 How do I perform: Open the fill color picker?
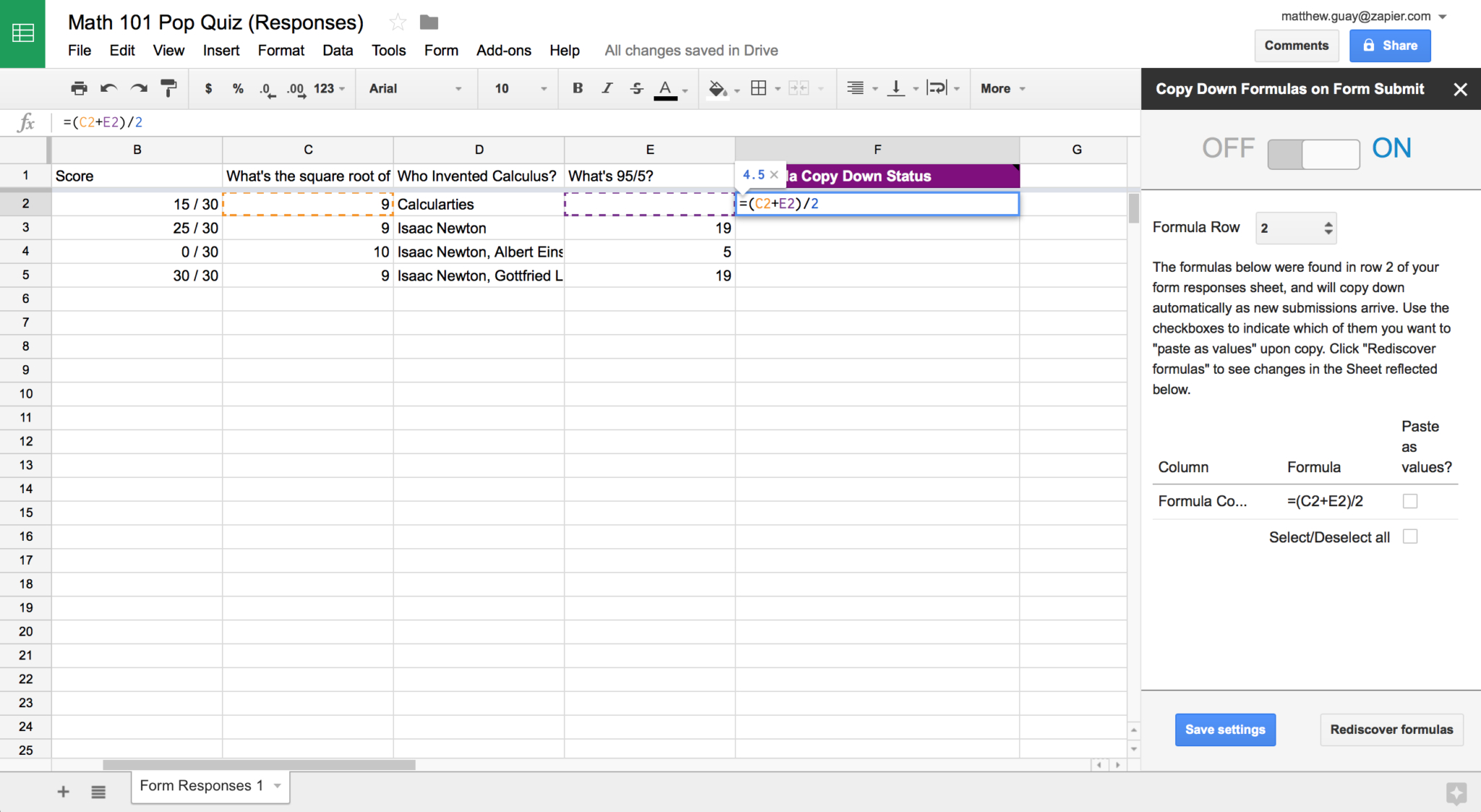tap(717, 88)
